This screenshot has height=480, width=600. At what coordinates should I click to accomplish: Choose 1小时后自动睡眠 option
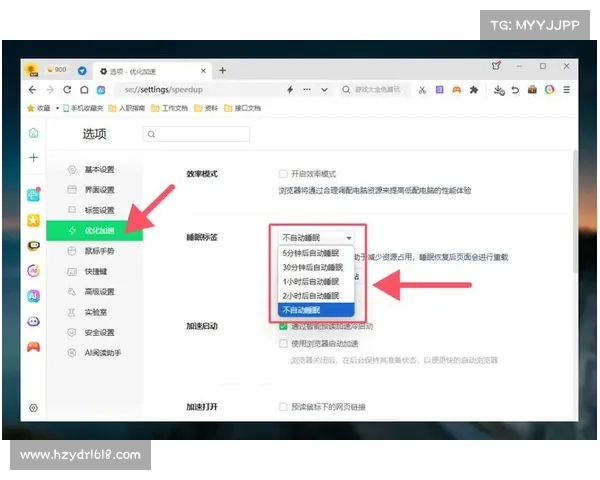(311, 282)
